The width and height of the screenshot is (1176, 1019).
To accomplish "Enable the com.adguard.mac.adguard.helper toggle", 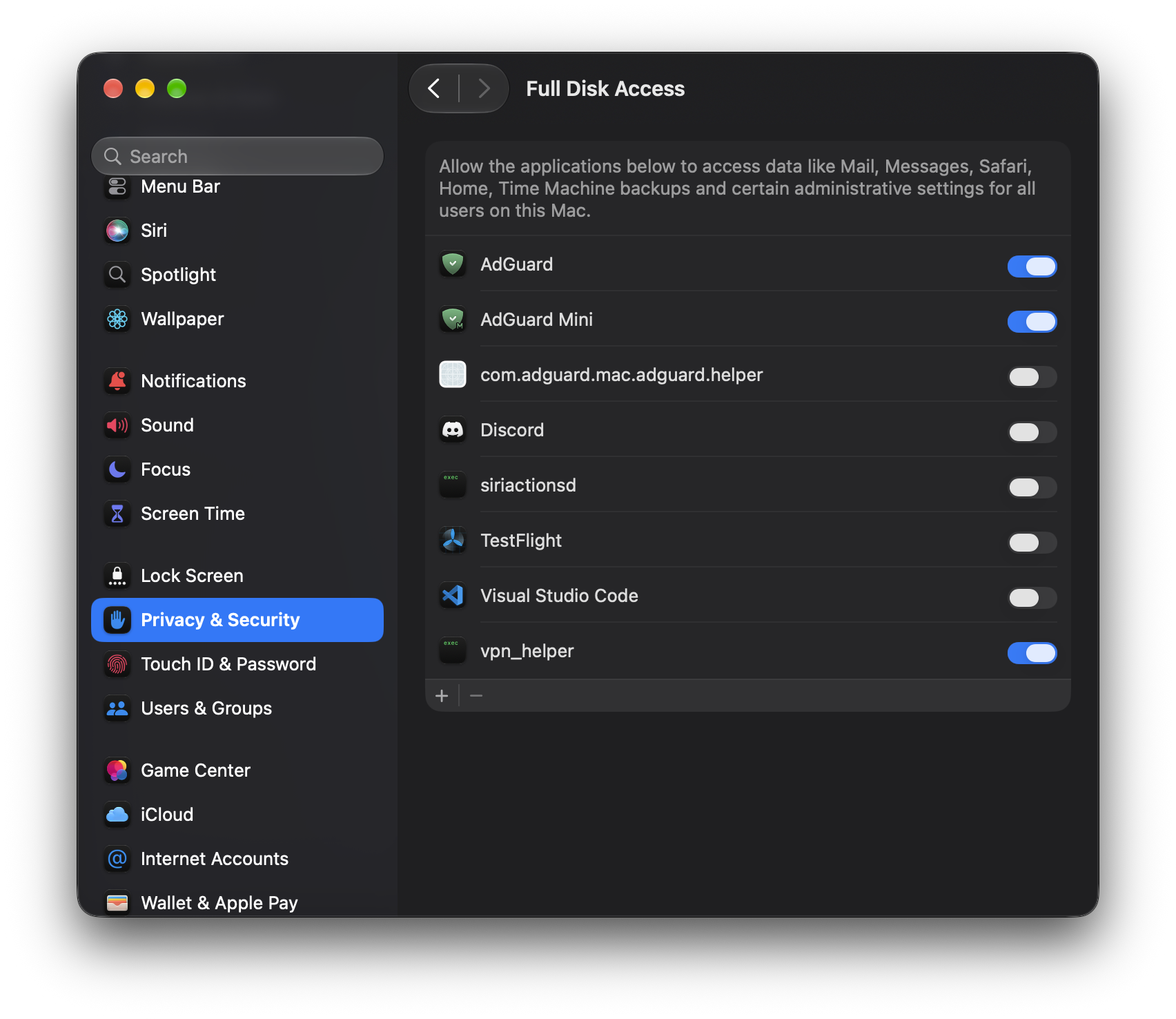I will click(x=1032, y=377).
